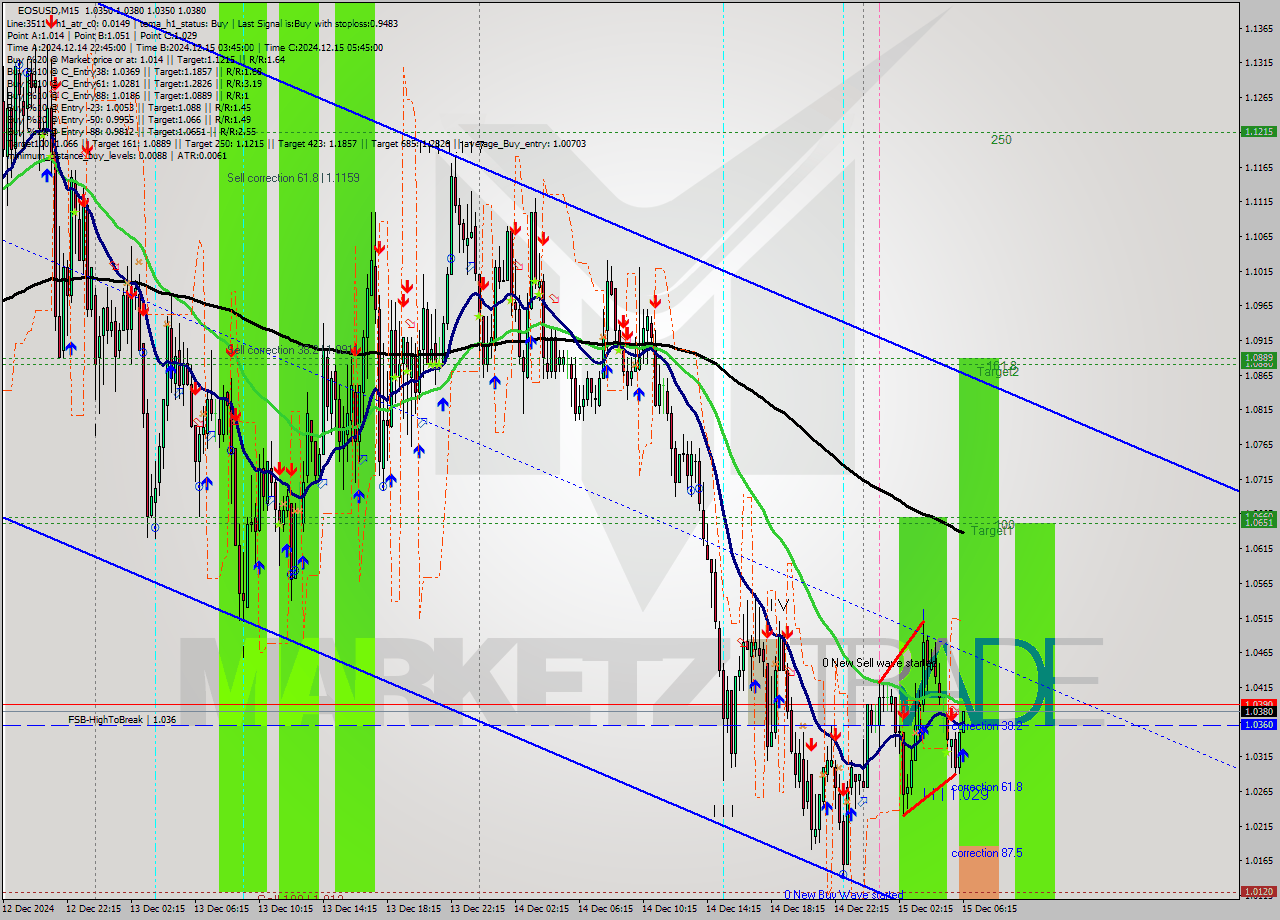Select the 'correction 87.5' label

[x=987, y=853]
